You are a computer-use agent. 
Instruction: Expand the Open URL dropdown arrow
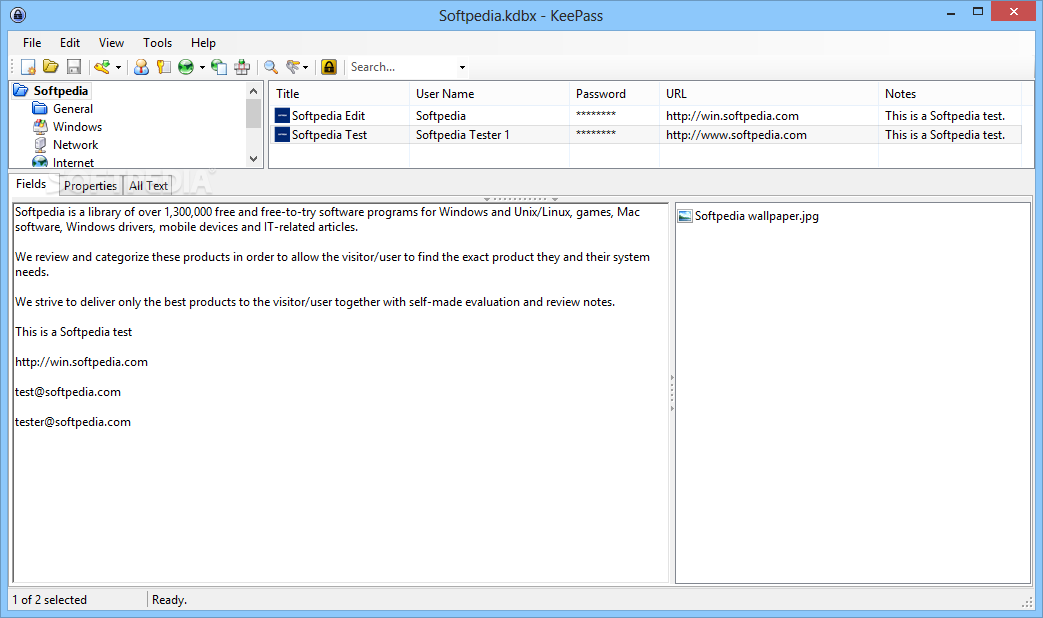[x=202, y=67]
